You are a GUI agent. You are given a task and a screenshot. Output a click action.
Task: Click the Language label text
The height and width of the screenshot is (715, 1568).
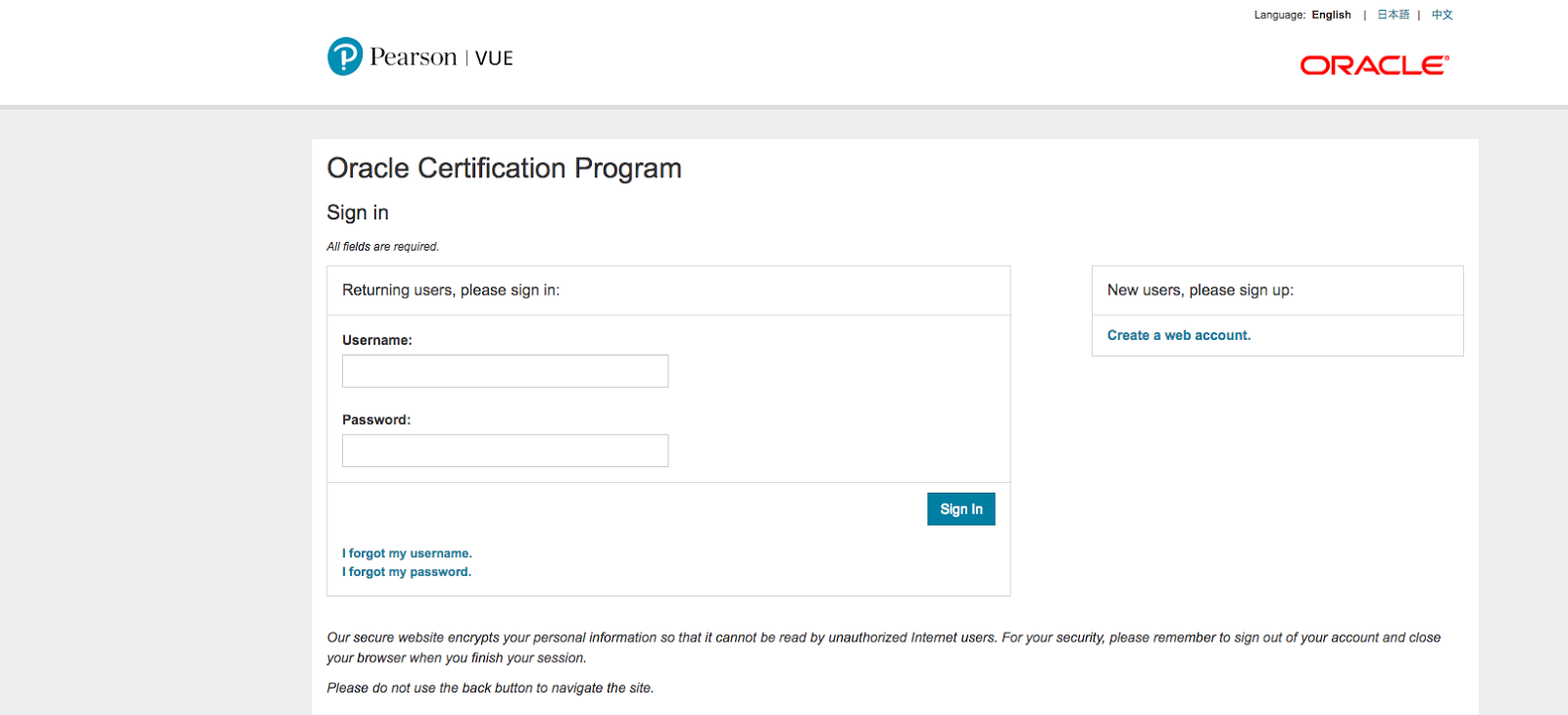point(1279,15)
